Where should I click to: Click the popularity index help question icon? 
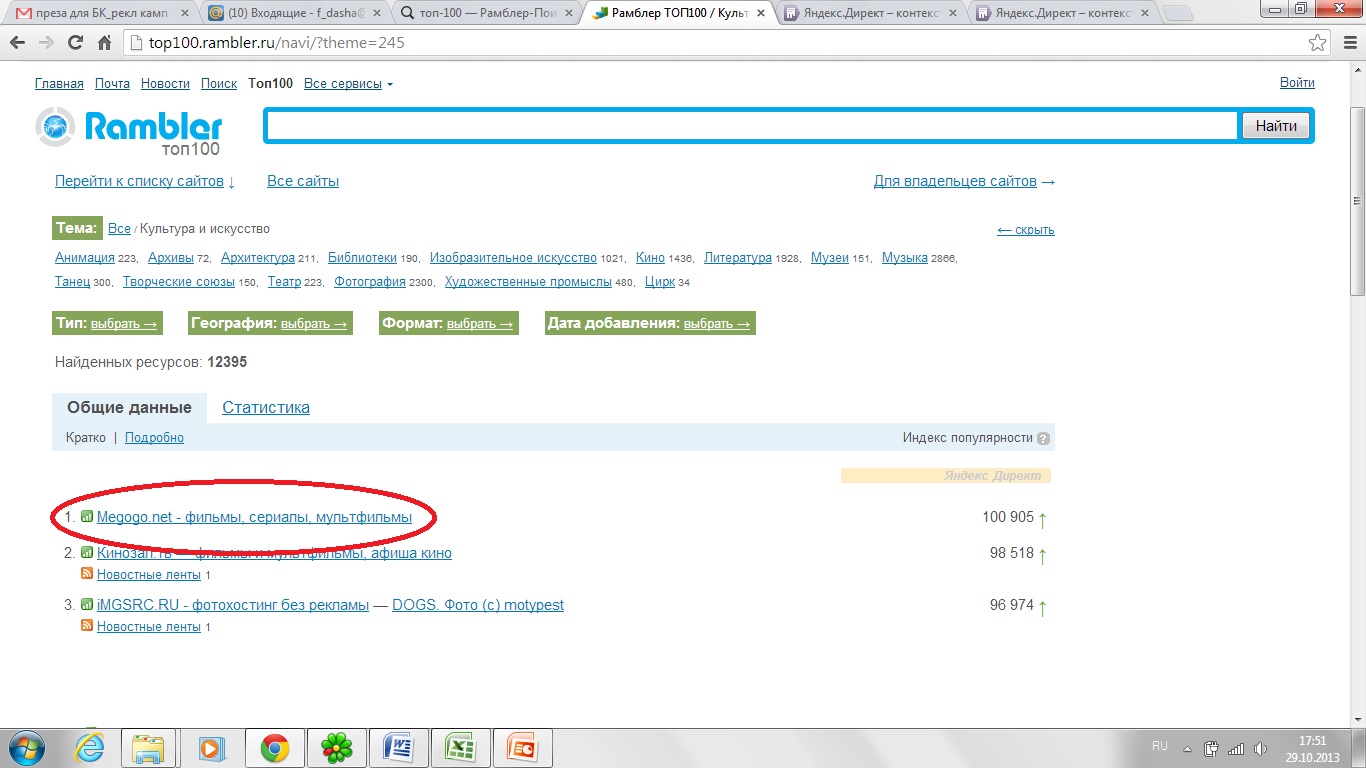click(x=1044, y=438)
